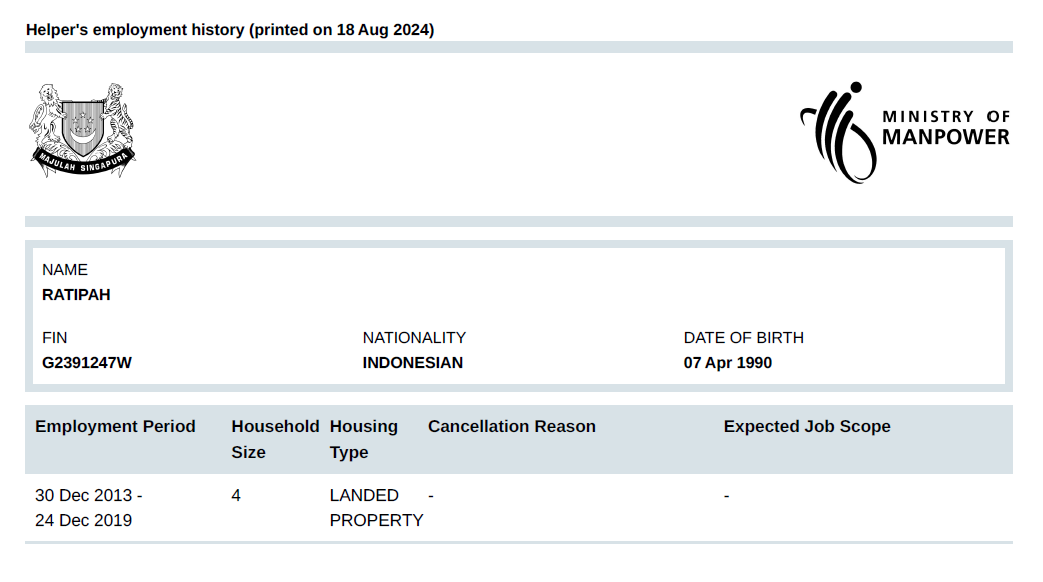The height and width of the screenshot is (582, 1043).
Task: Click the Singapore coat of arms crest
Action: 82,131
